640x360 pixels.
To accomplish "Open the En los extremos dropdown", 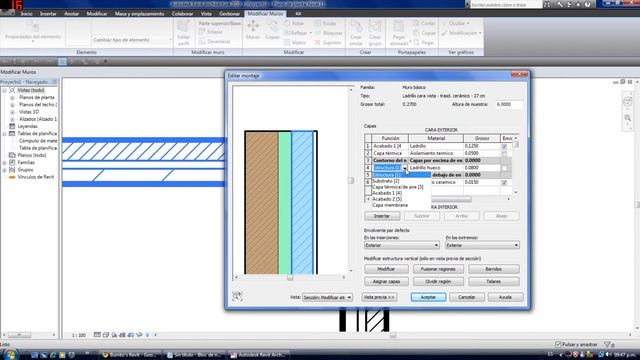I will click(482, 245).
